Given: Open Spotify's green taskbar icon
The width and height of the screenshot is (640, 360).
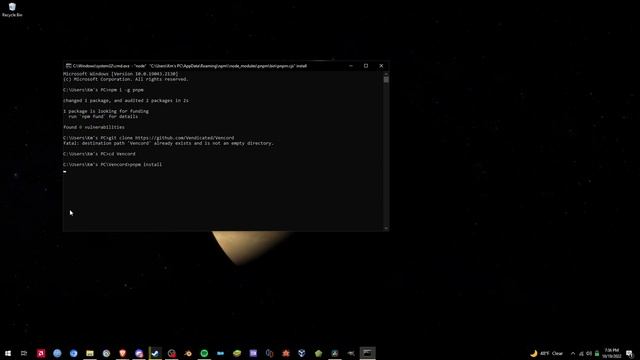Looking at the screenshot, I should (204, 353).
